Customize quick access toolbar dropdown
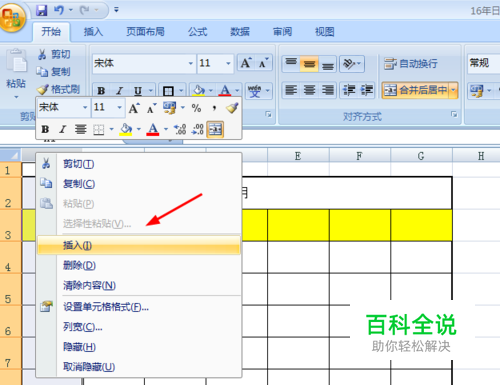500x385 pixels. 116,10
